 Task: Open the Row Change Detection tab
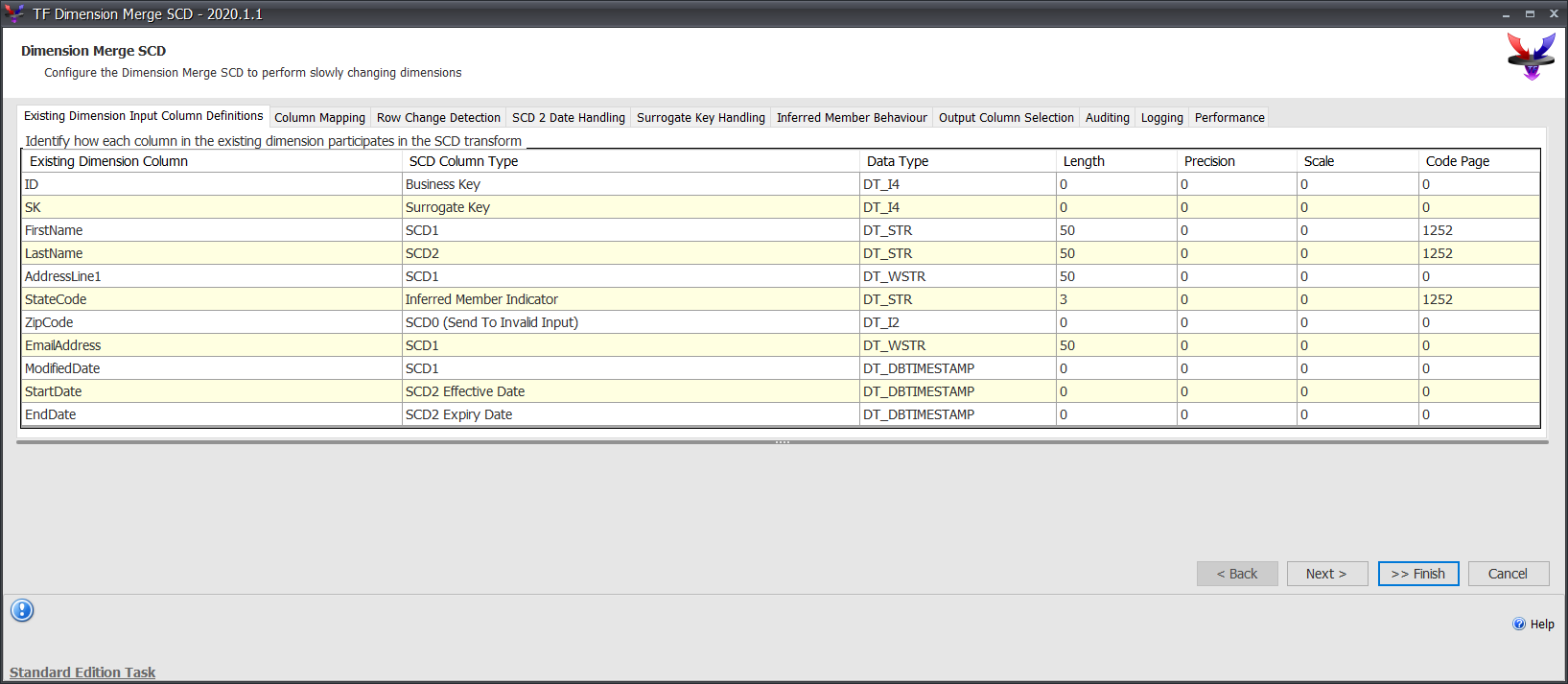tap(438, 117)
